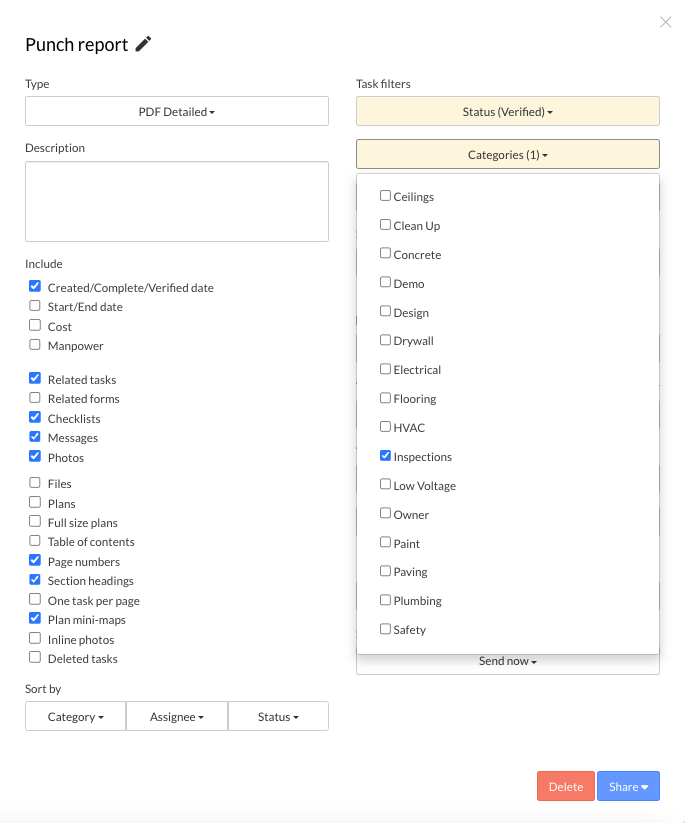
Task: Deselect the Inspections category
Action: pyautogui.click(x=385, y=456)
